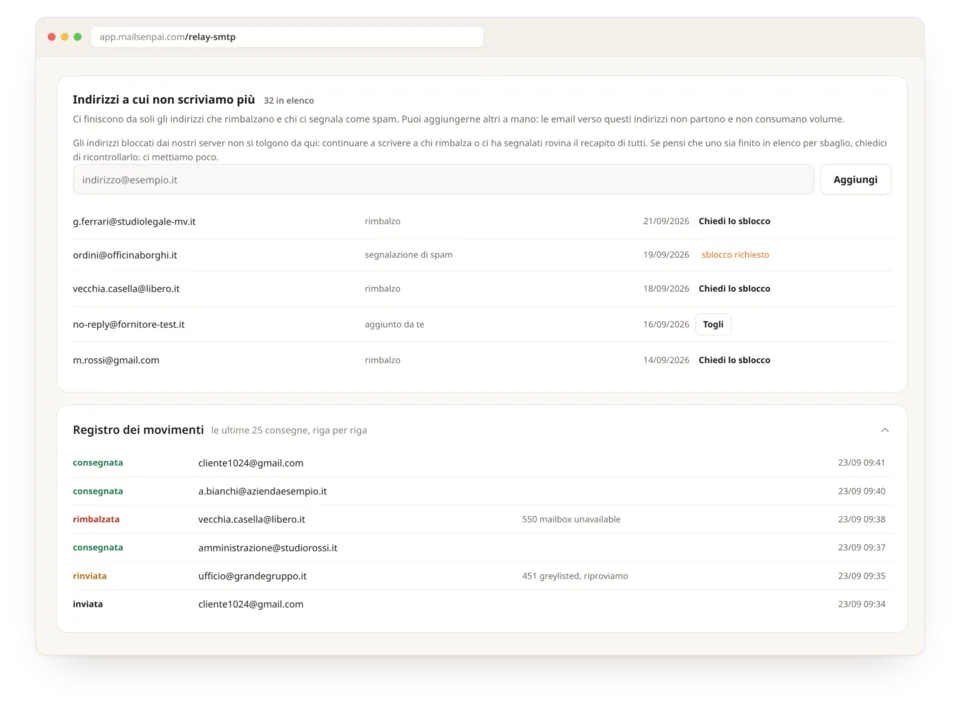Select m.rossi@gmail.com address

(116, 361)
